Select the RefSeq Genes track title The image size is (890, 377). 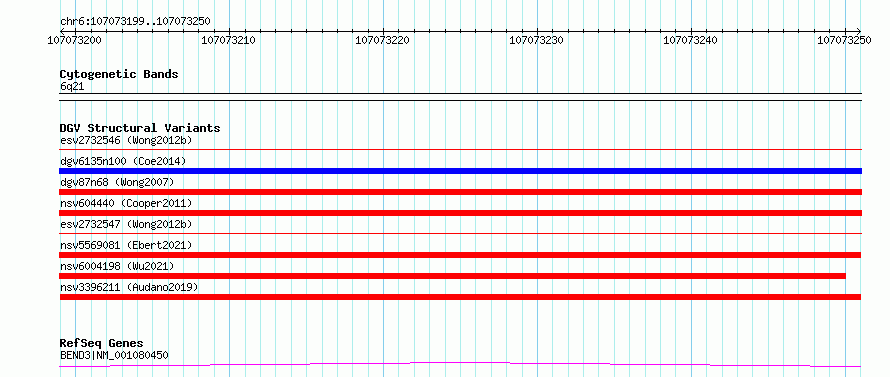101,344
